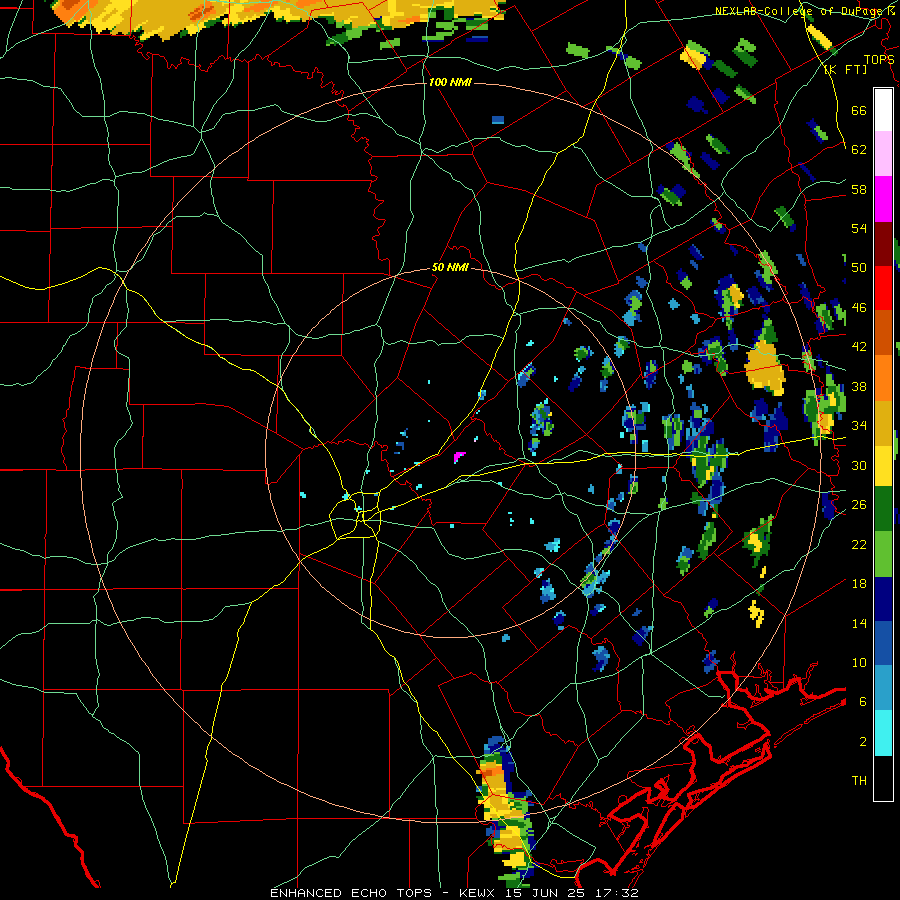Click the 42 value on the legend
The width and height of the screenshot is (900, 900).
pos(859,347)
